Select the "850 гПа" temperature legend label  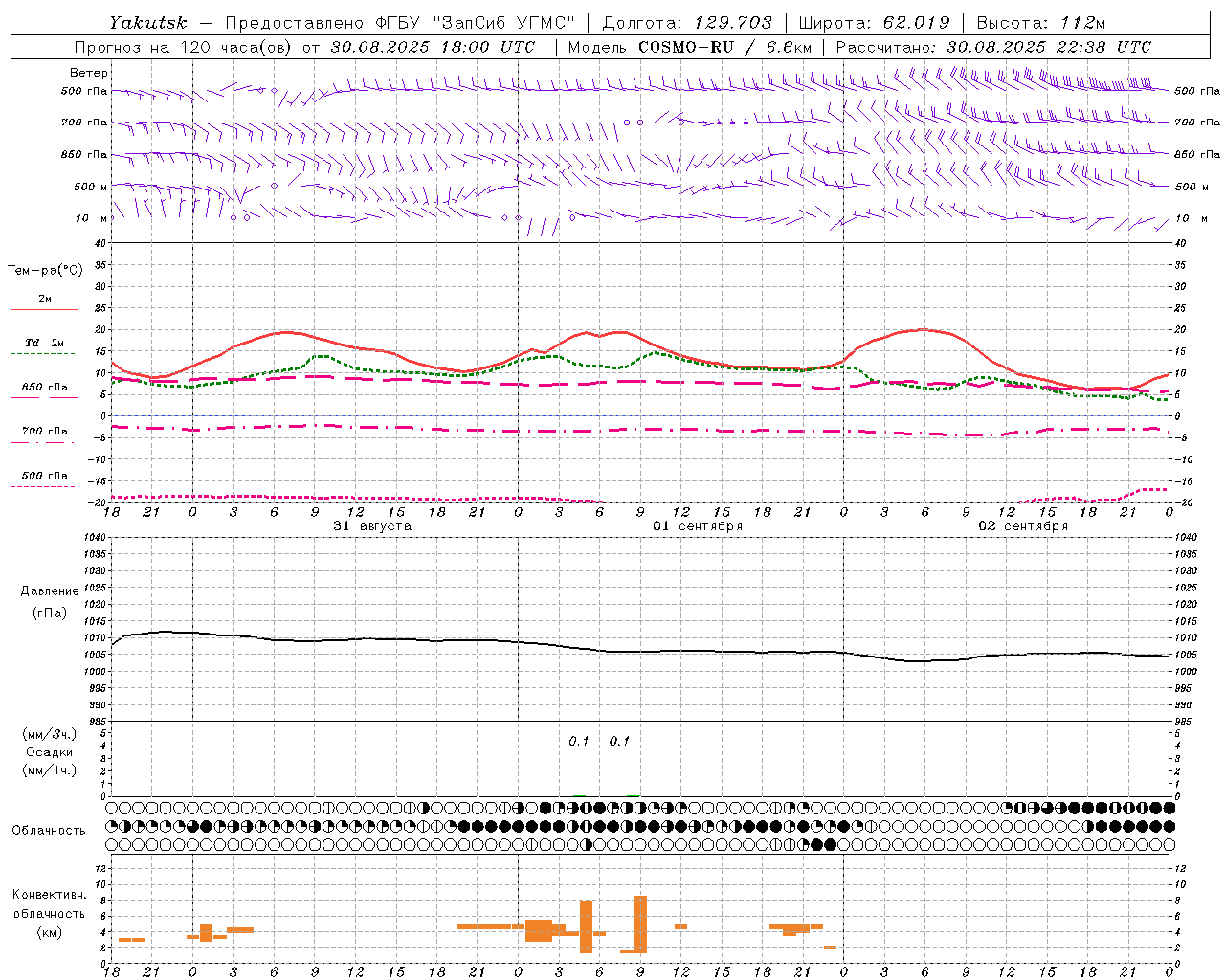tap(45, 388)
